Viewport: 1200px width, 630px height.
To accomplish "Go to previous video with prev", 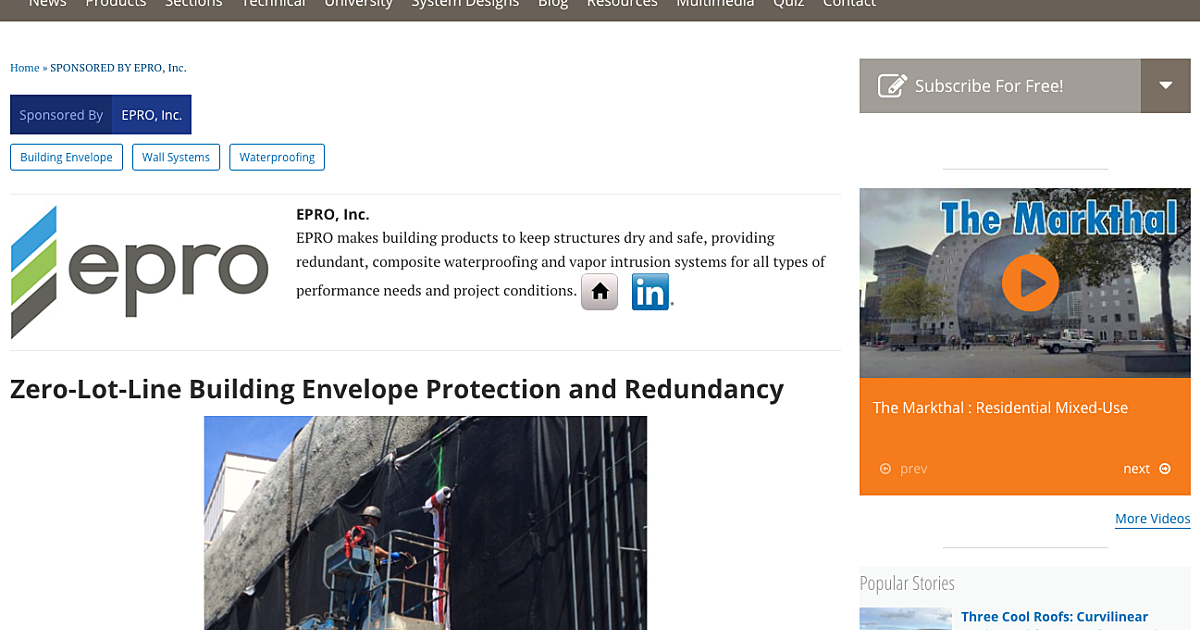I will 904,469.
